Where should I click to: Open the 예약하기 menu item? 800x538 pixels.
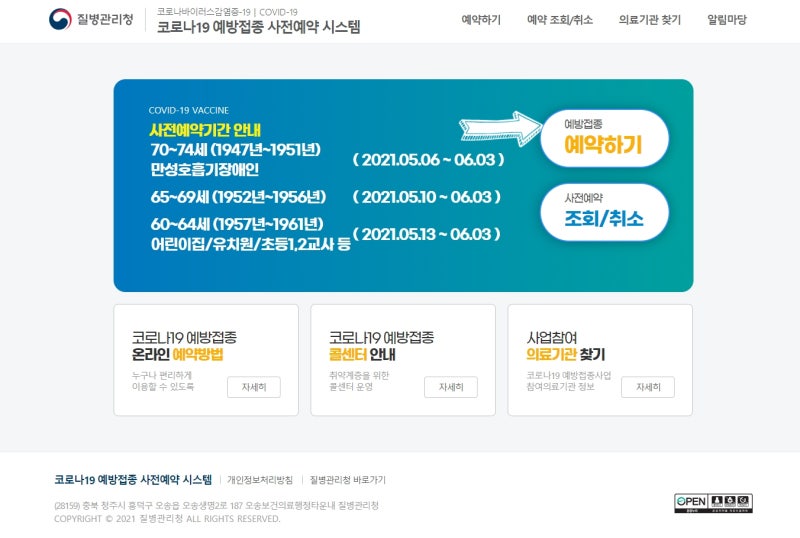(481, 20)
